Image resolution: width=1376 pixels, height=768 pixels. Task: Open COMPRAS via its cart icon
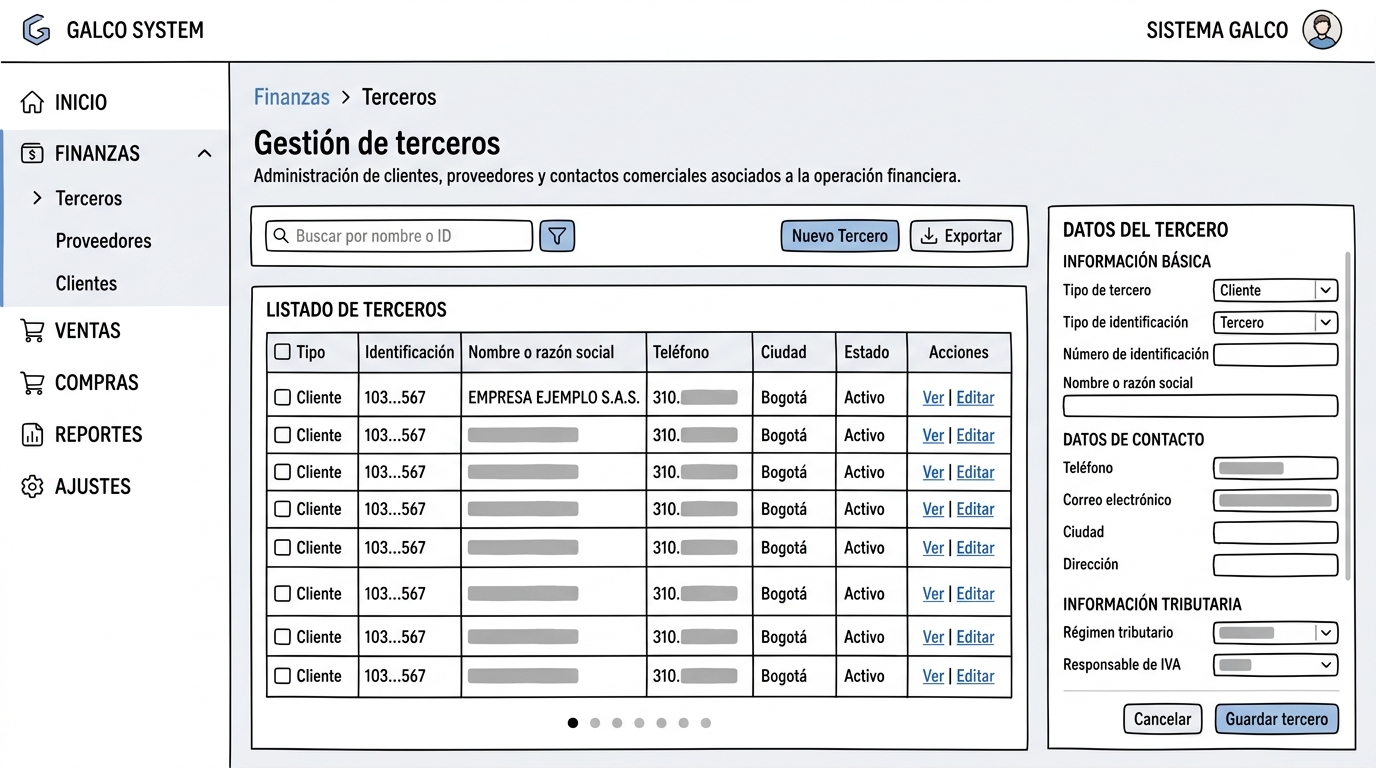click(33, 383)
